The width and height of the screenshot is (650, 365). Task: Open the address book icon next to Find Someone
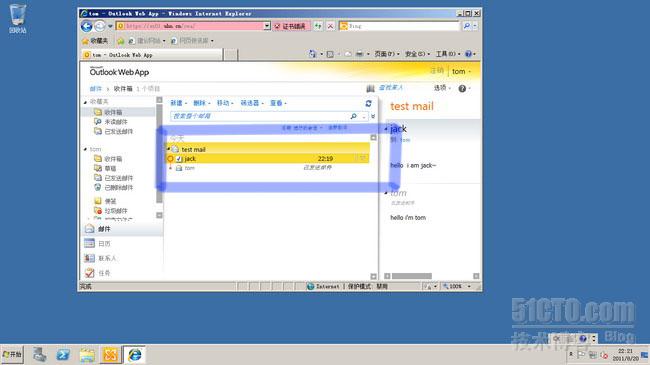click(370, 88)
